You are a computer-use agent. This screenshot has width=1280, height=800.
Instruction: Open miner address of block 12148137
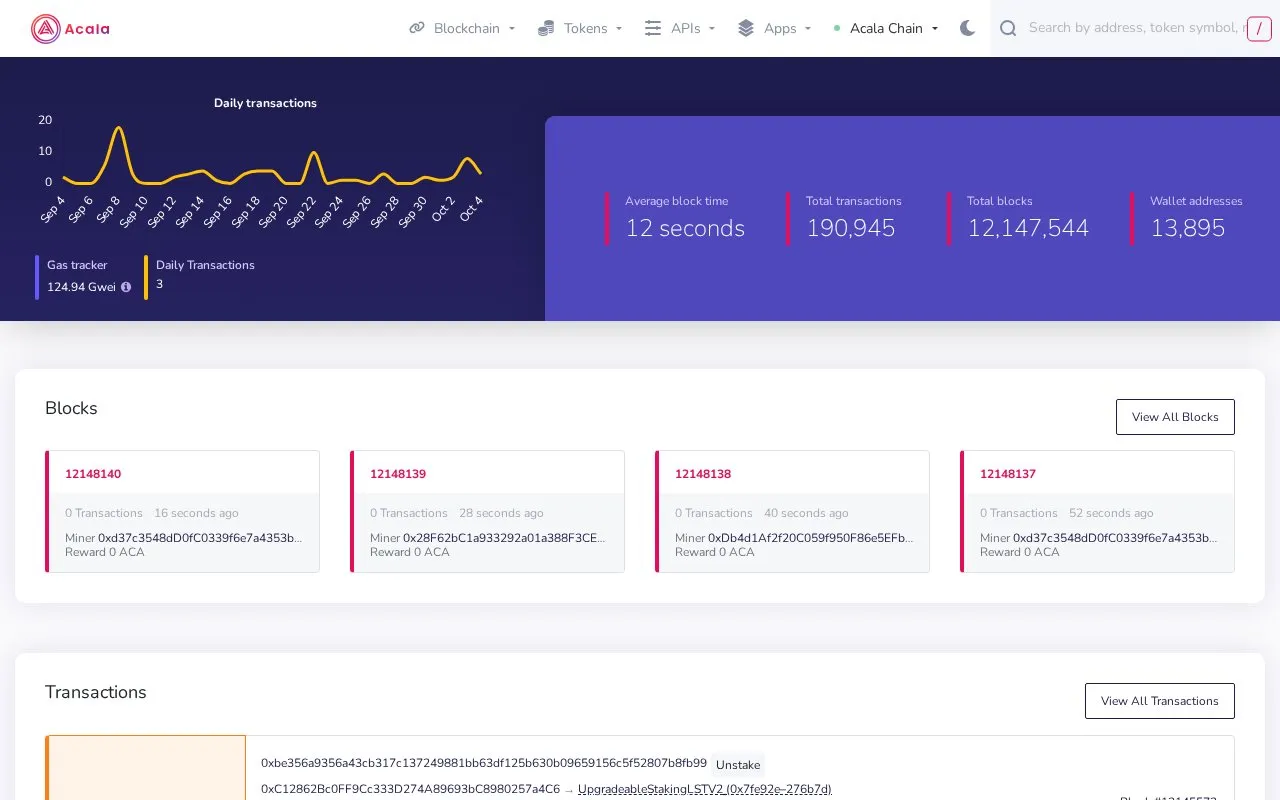tap(1115, 538)
